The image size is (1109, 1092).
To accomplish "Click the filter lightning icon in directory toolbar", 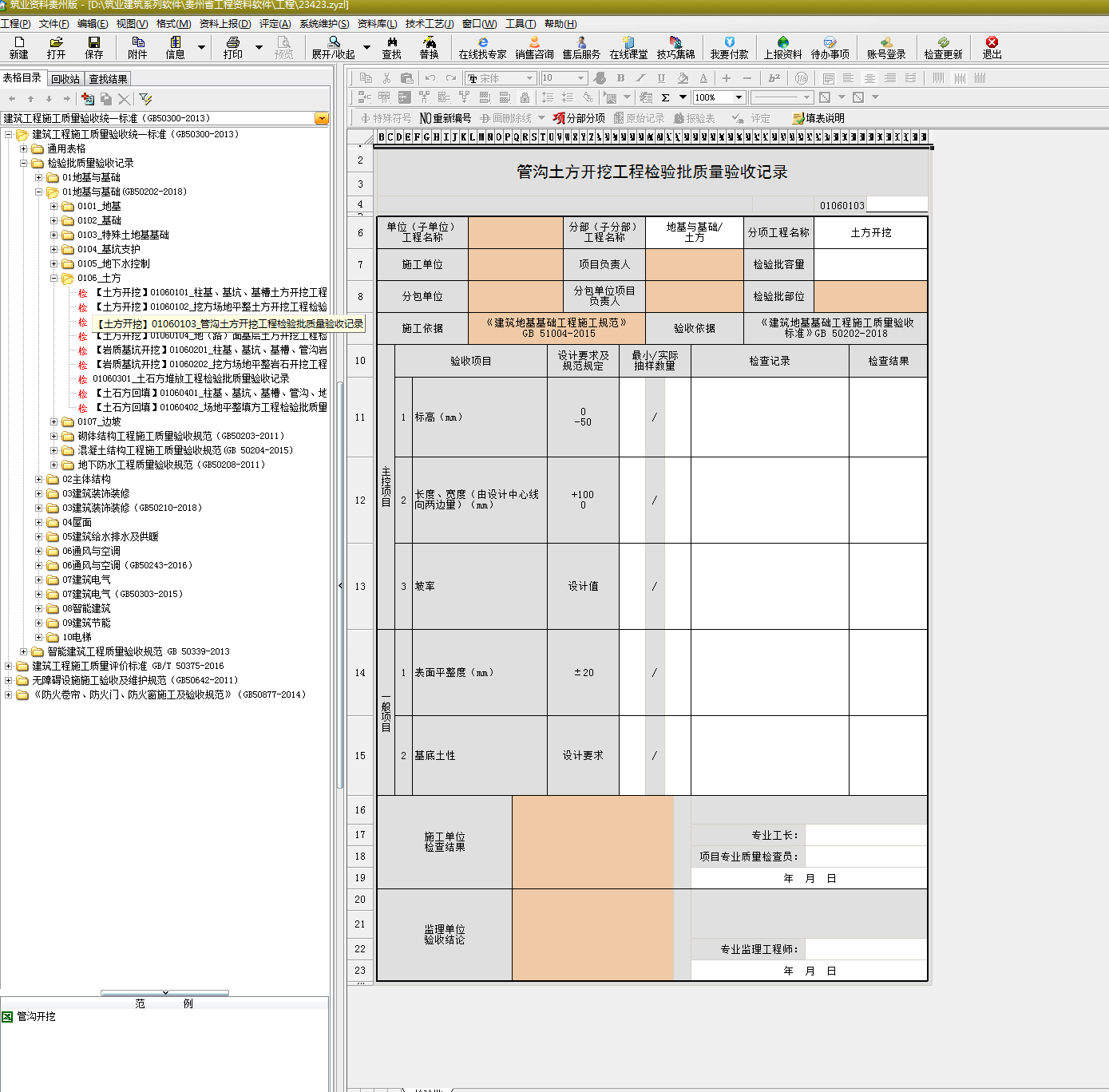I will click(x=145, y=99).
